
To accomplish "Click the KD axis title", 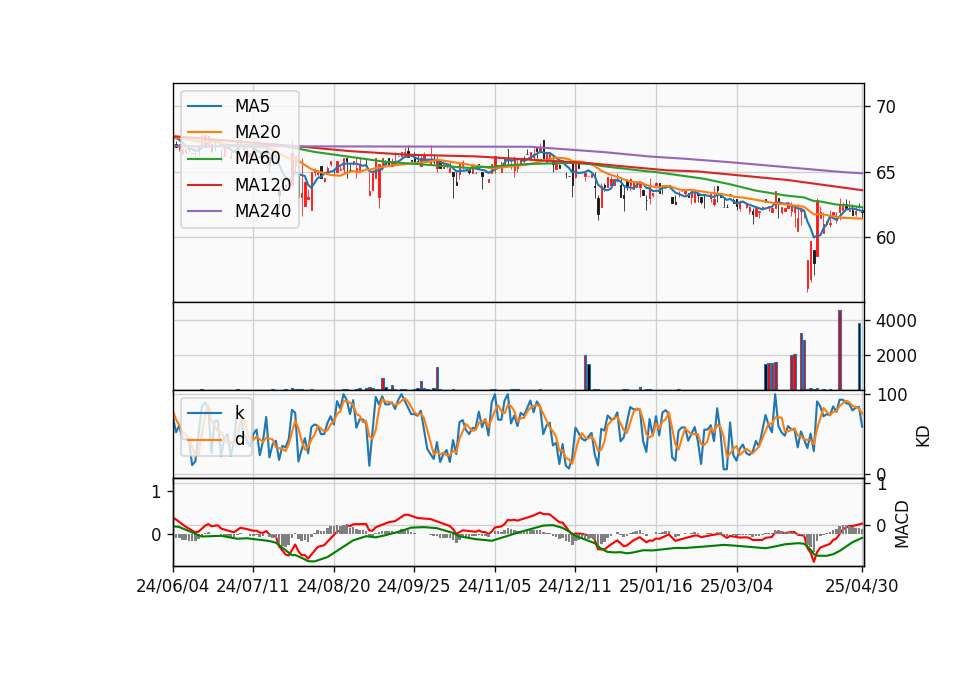I will [923, 436].
